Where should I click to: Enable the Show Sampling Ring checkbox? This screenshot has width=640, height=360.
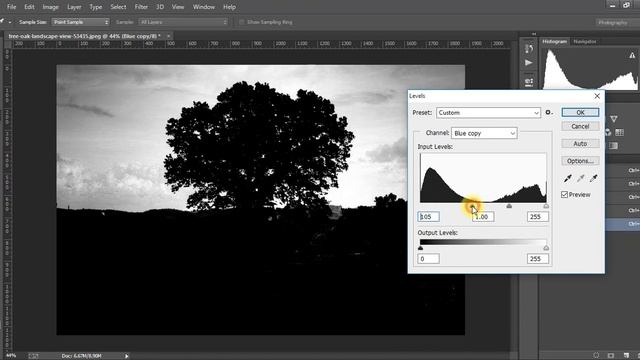point(242,22)
